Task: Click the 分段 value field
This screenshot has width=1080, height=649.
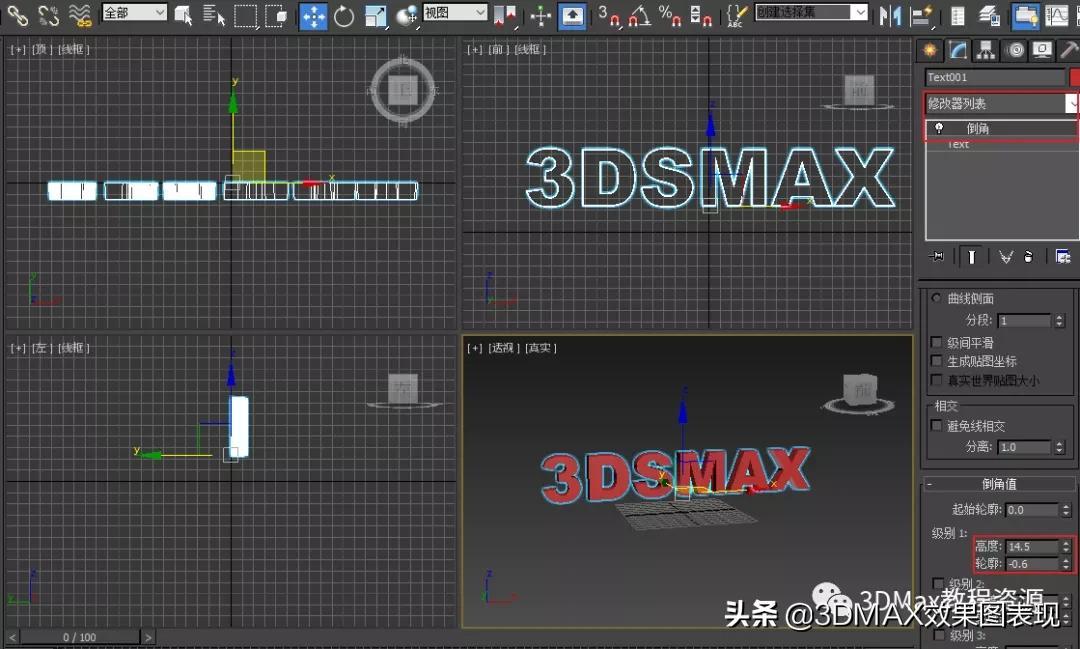Action: click(x=1025, y=320)
